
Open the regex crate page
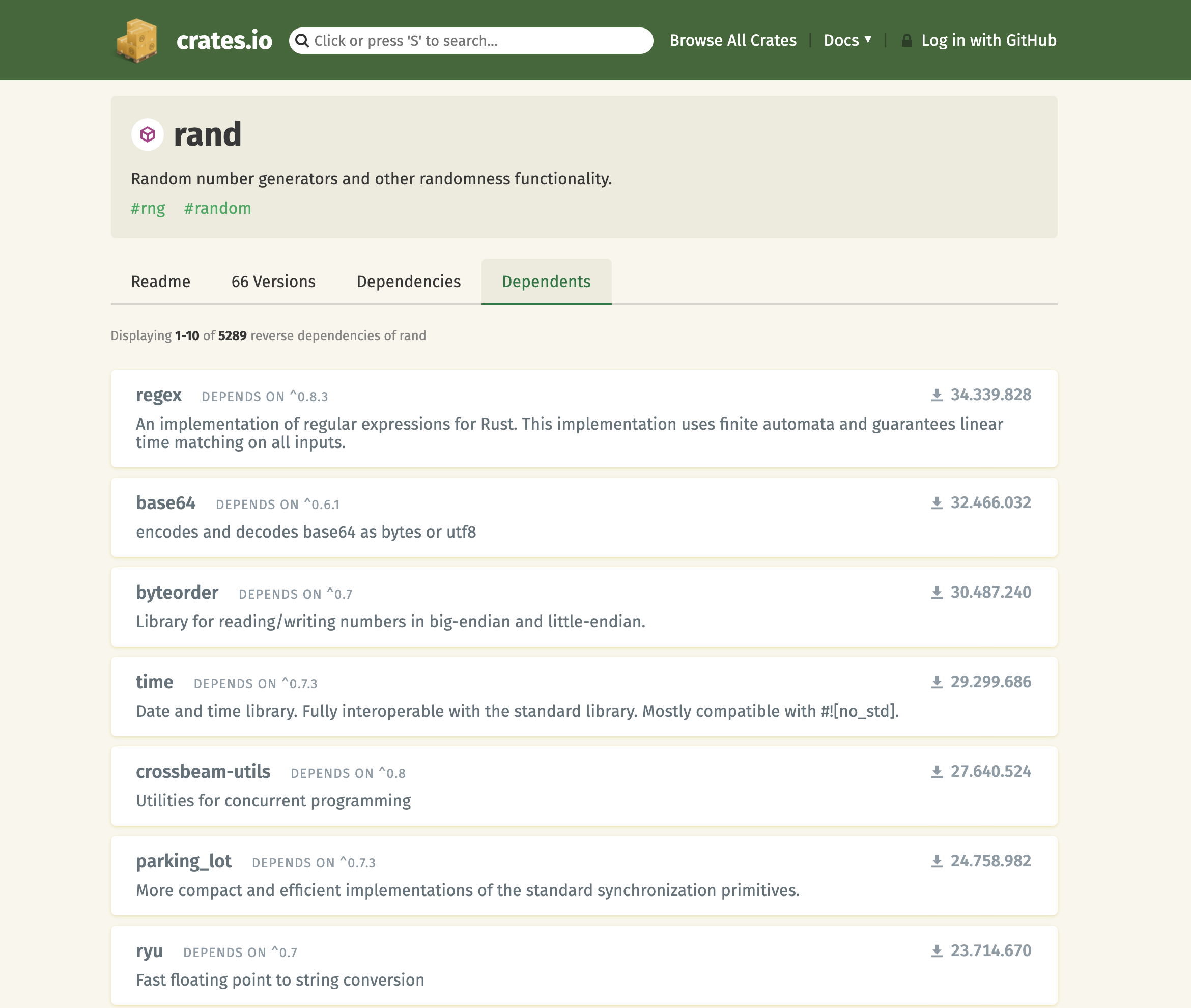coord(159,396)
